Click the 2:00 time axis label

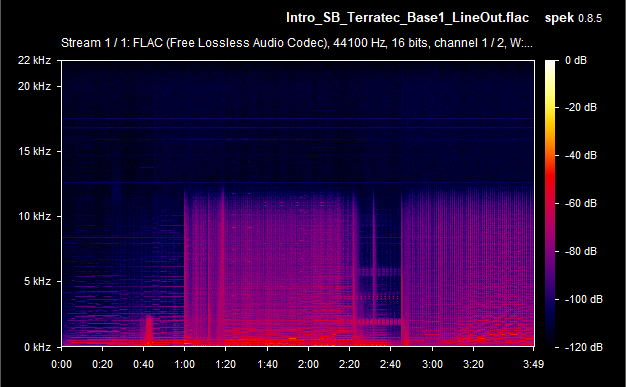[x=308, y=364]
